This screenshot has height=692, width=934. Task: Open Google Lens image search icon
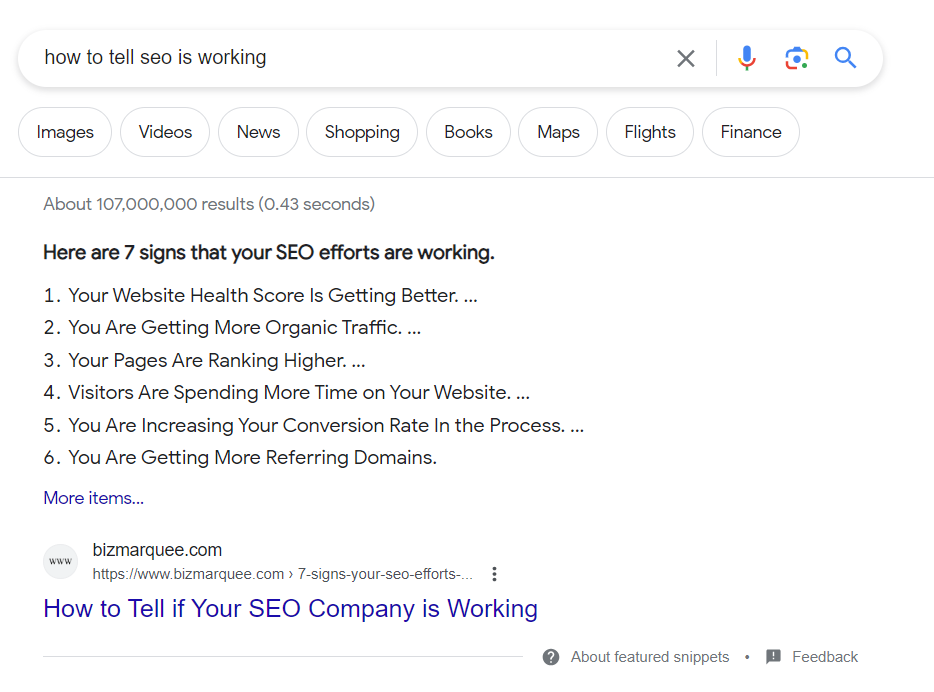point(796,58)
